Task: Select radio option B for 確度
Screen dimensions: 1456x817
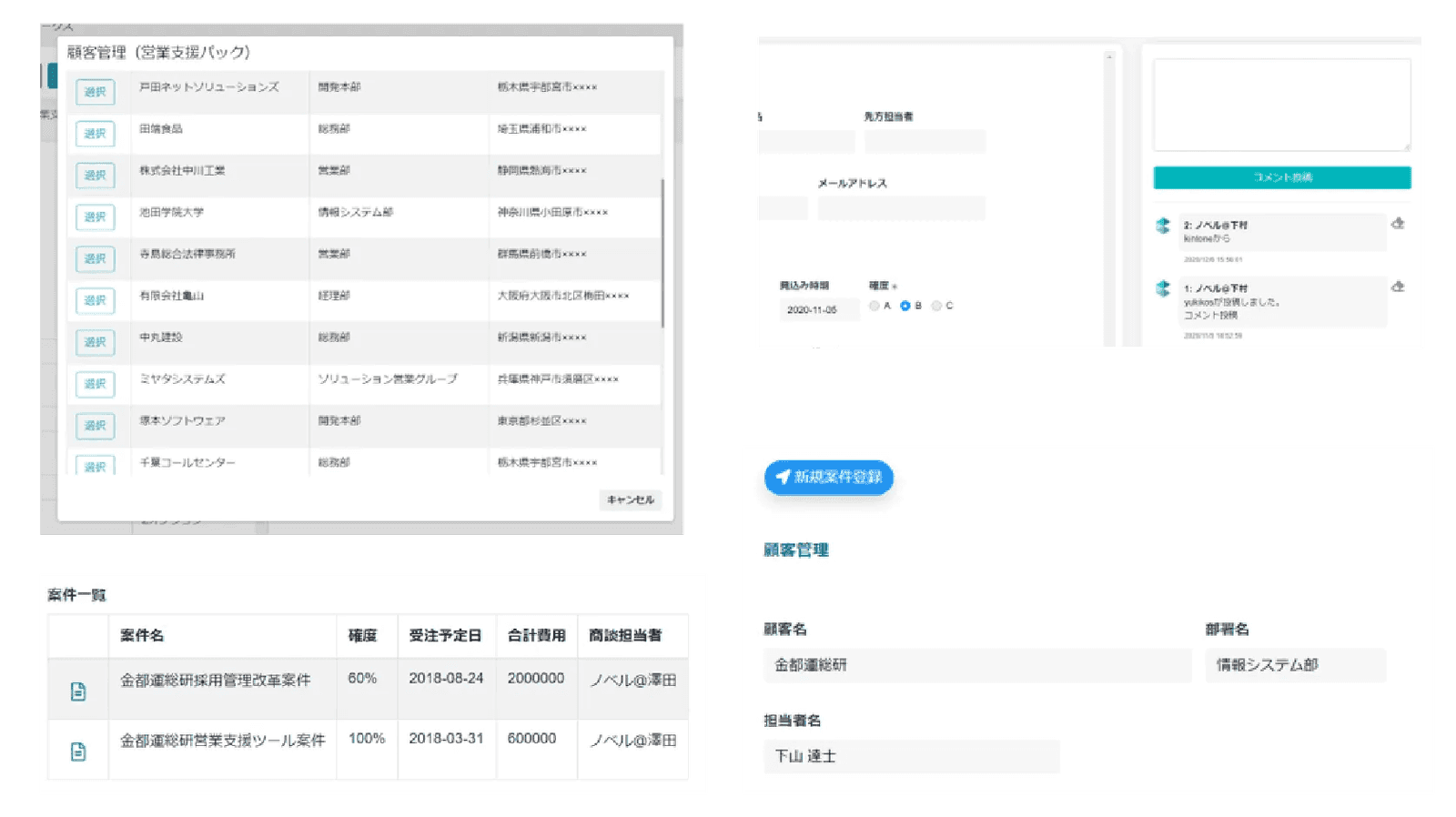Action: pyautogui.click(x=905, y=306)
